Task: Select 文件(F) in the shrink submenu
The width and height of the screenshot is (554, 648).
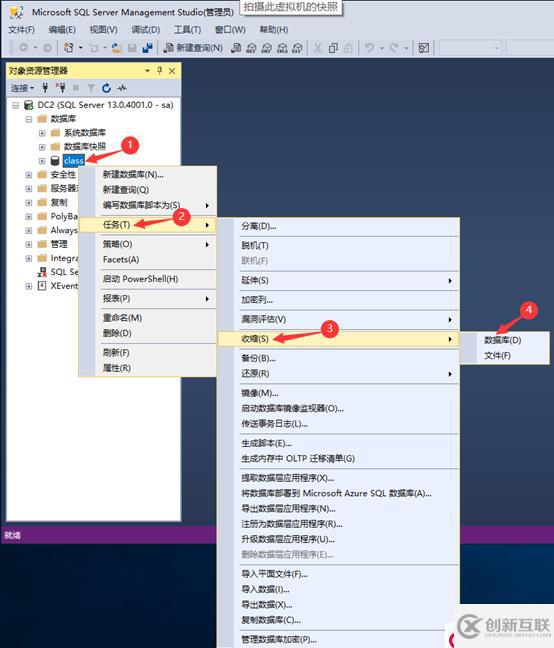Action: (x=497, y=355)
